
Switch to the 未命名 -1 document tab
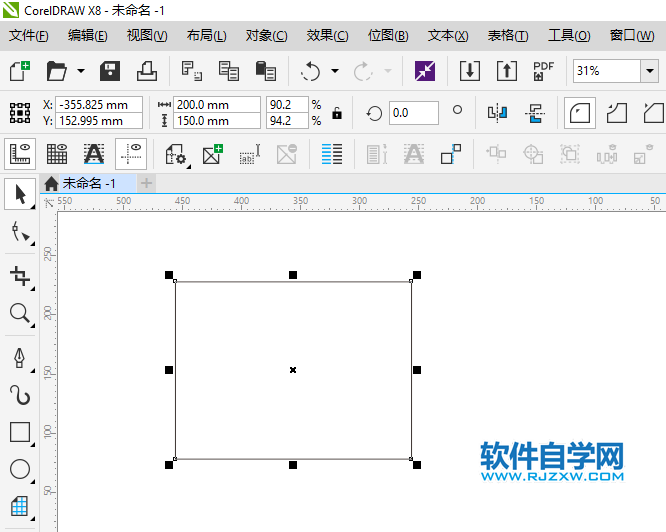click(88, 183)
